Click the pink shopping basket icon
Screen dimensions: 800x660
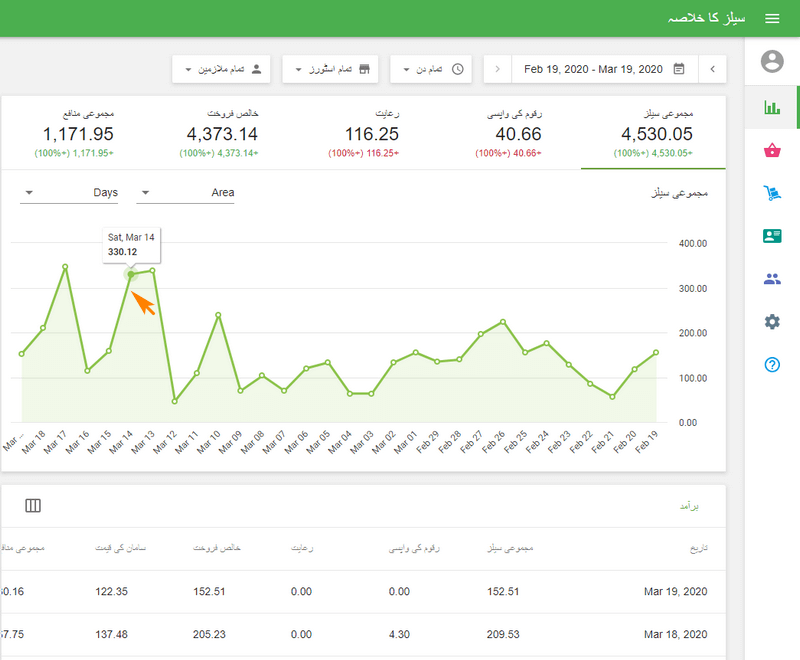[771, 149]
